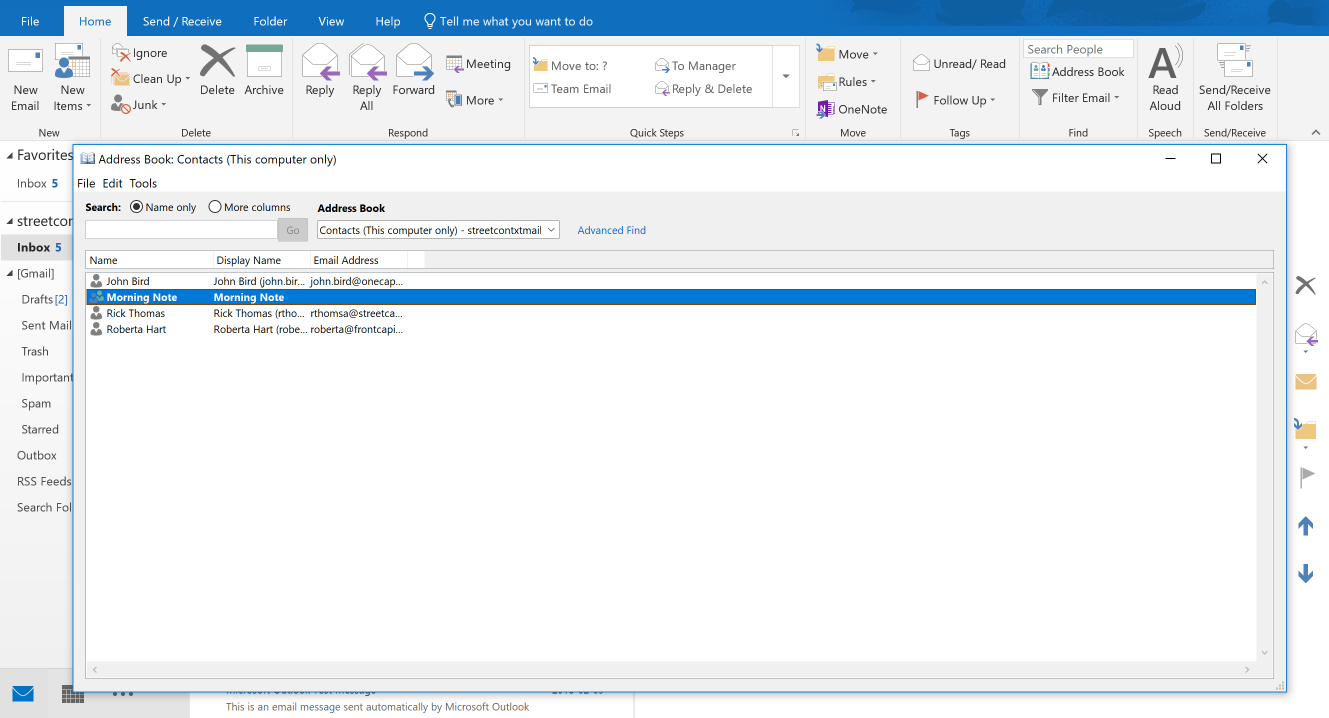Open the Clean Up dropdown
The image size is (1329, 718).
pos(150,79)
